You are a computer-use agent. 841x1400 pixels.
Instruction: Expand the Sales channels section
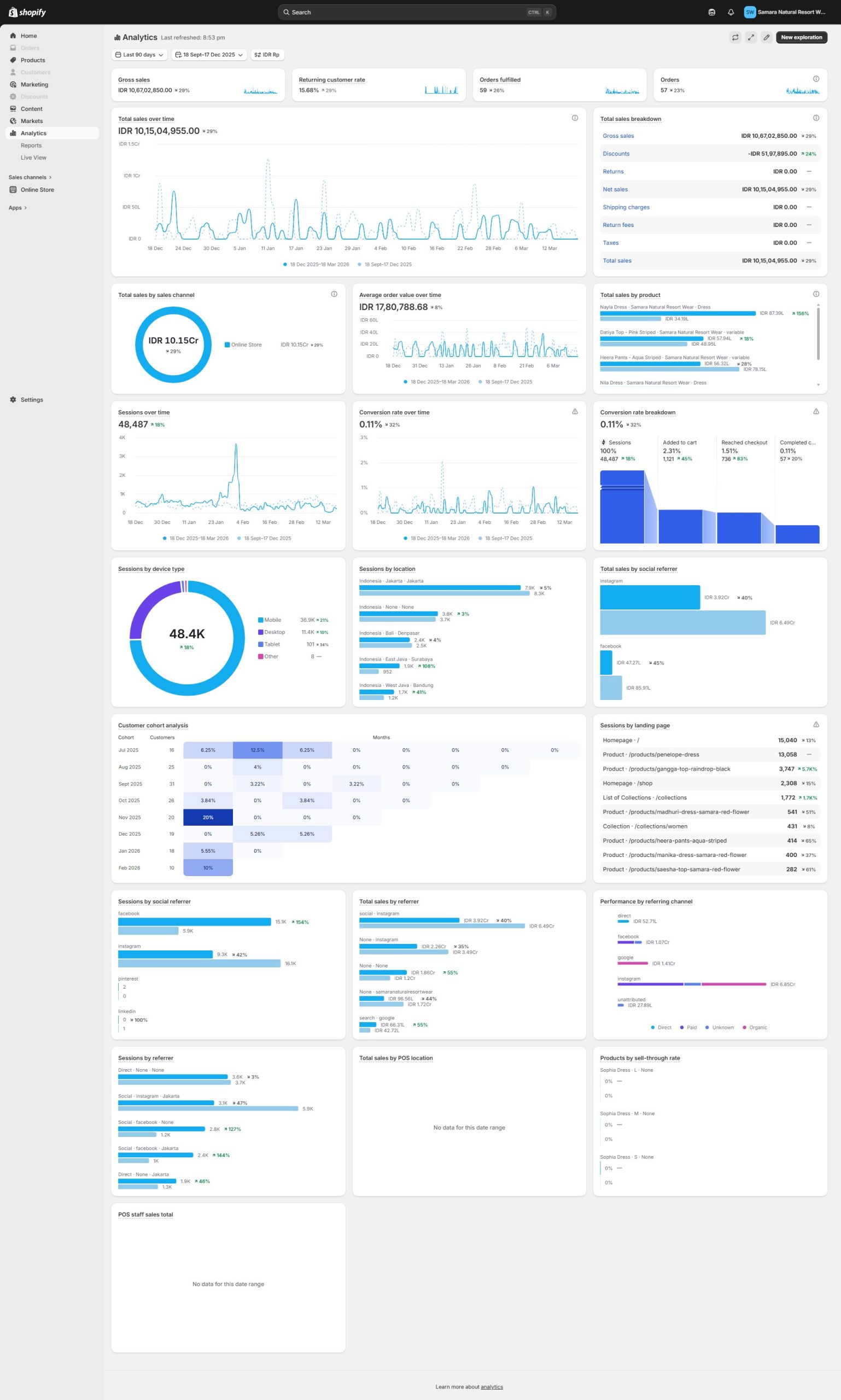tap(30, 177)
